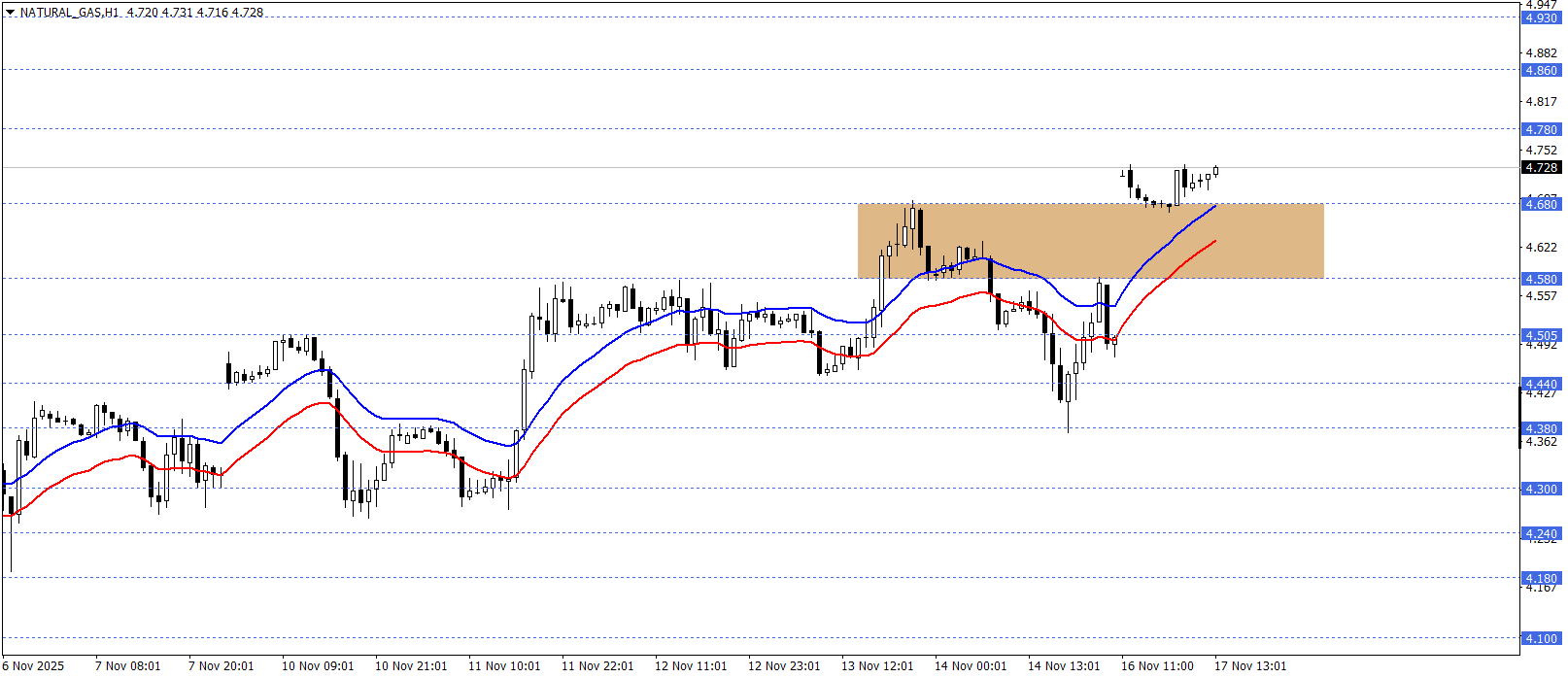Click the 4.100 level label at bottom

(1541, 639)
